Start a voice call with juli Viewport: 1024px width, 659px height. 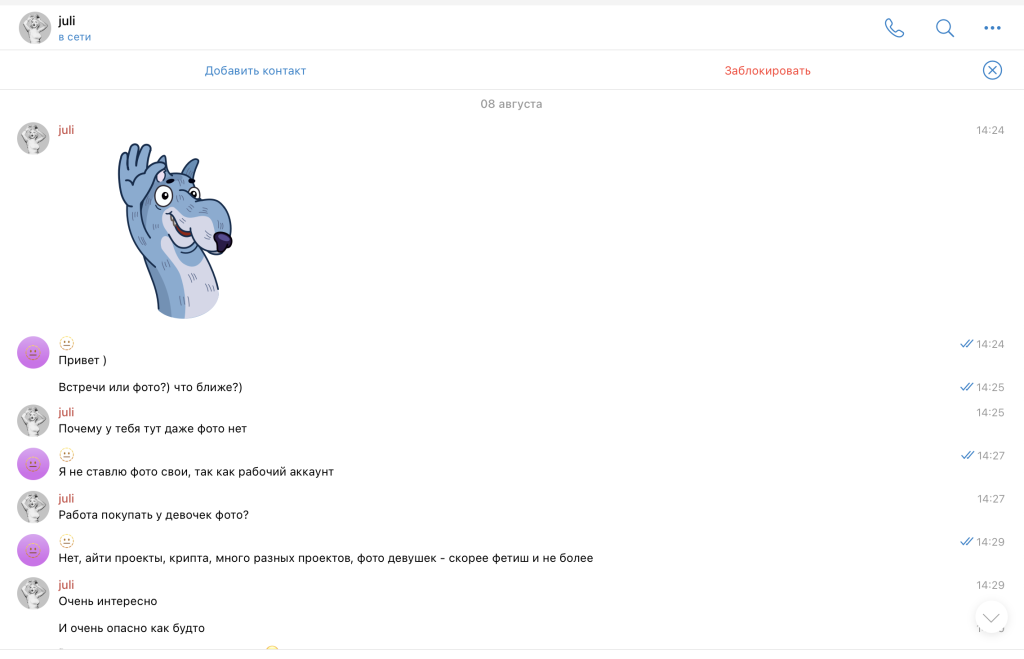894,28
